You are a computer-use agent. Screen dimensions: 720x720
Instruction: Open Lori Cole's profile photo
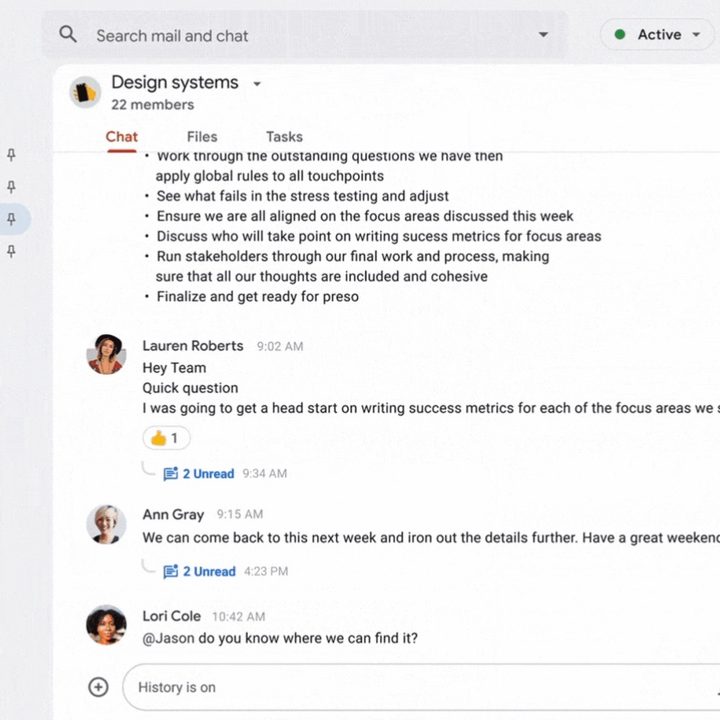tap(107, 625)
